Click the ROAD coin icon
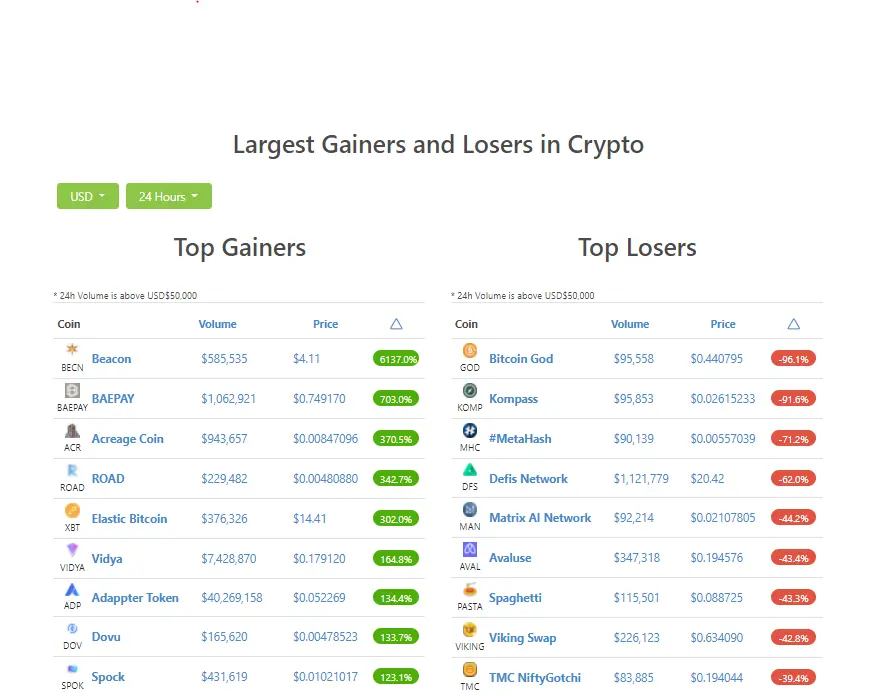Screen dimensions: 889x696 click(72, 470)
